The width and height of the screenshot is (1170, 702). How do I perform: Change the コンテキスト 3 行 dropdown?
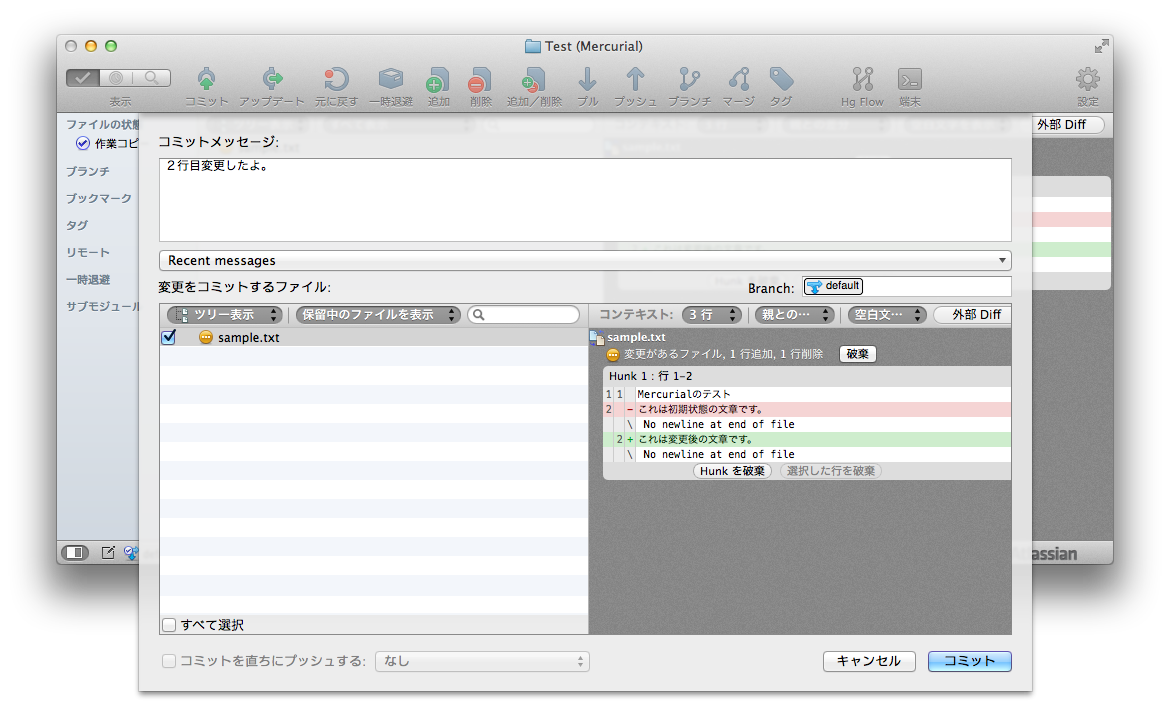pos(711,315)
